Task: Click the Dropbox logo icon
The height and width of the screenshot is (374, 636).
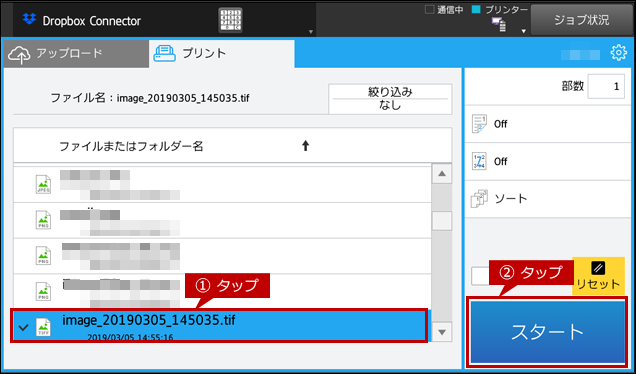Action: 29,19
